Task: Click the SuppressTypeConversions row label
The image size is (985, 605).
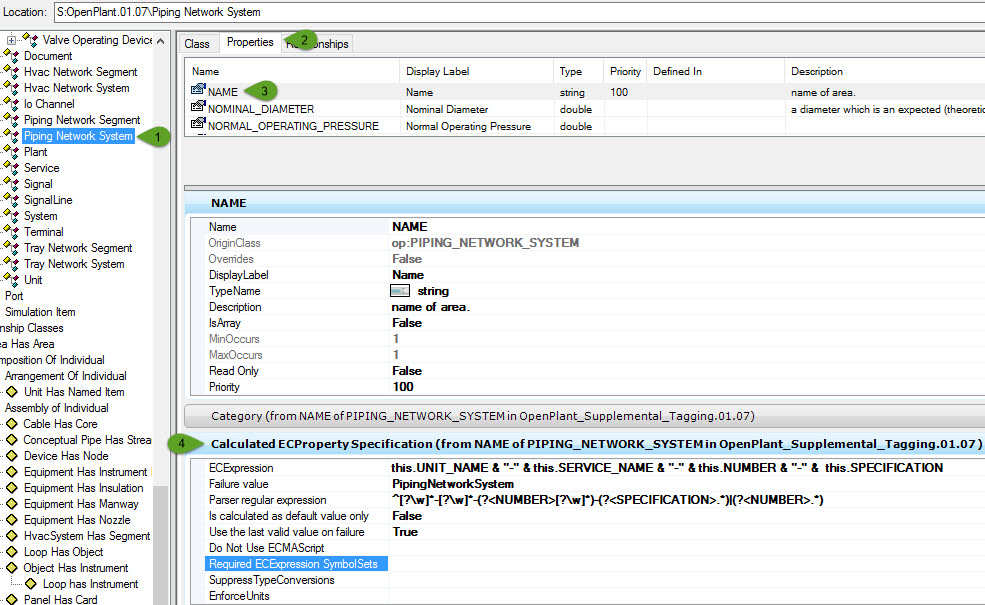Action: (x=271, y=580)
